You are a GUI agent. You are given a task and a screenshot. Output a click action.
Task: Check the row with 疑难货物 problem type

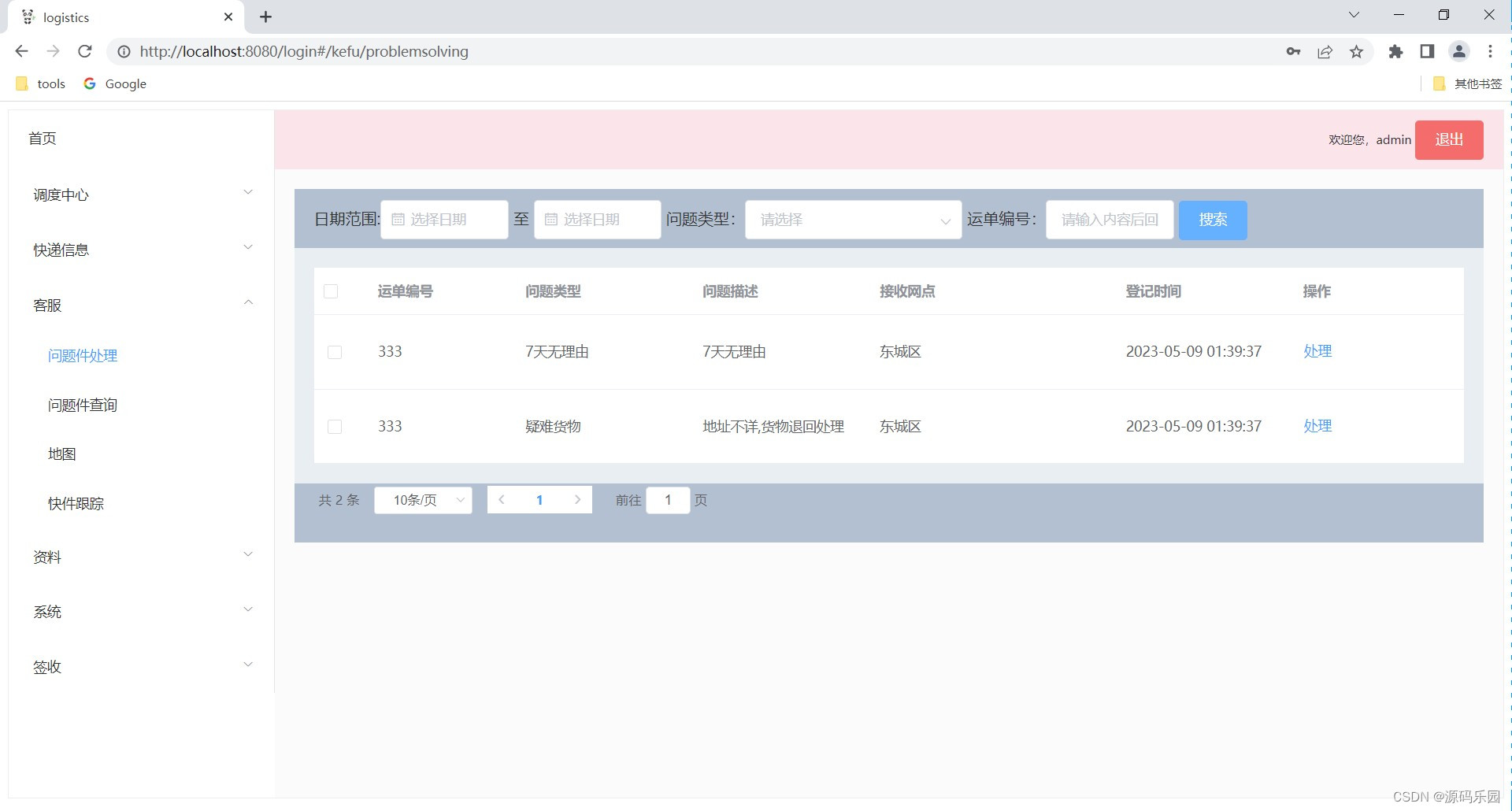335,427
